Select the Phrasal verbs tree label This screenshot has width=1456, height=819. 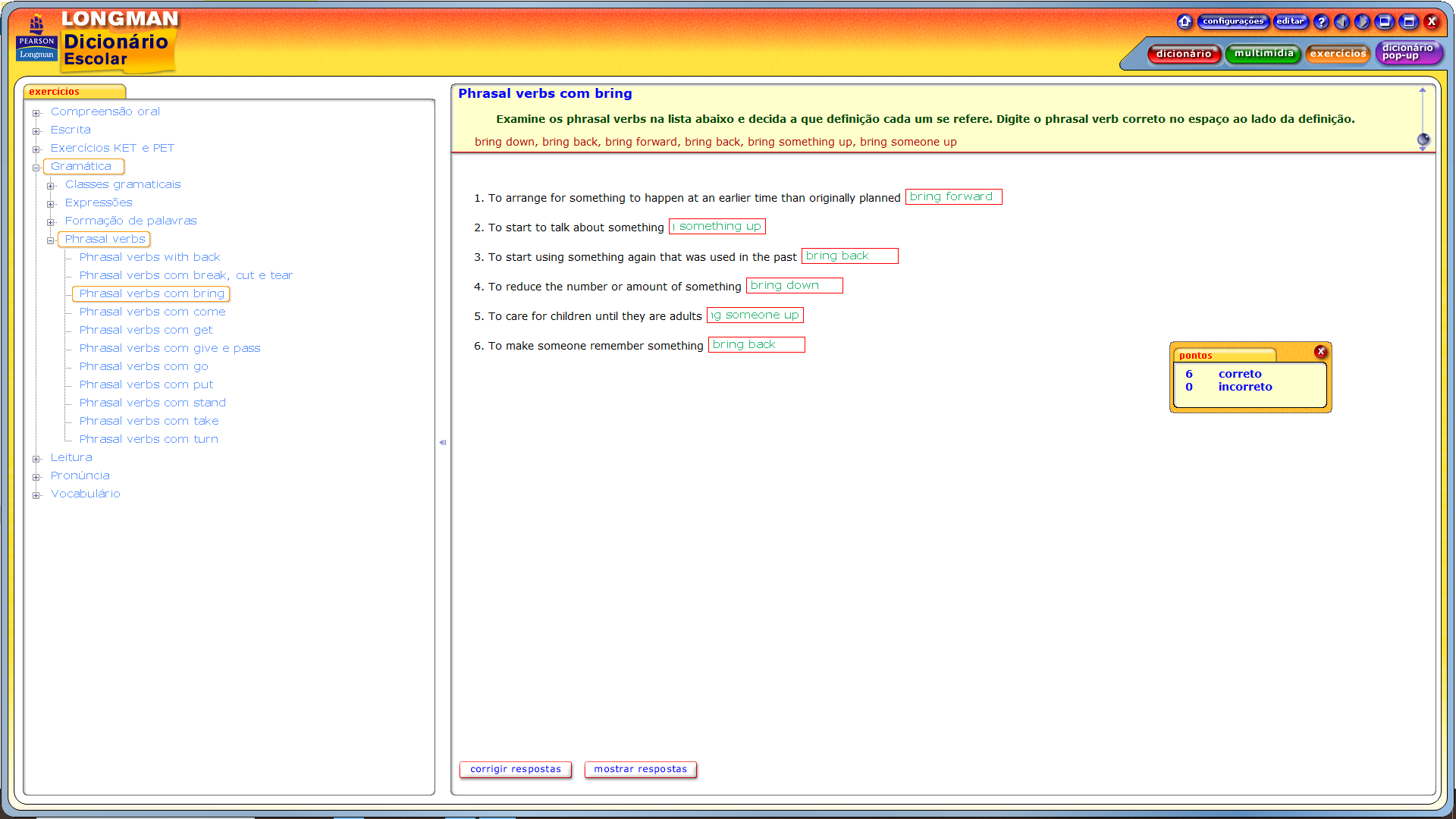point(105,239)
